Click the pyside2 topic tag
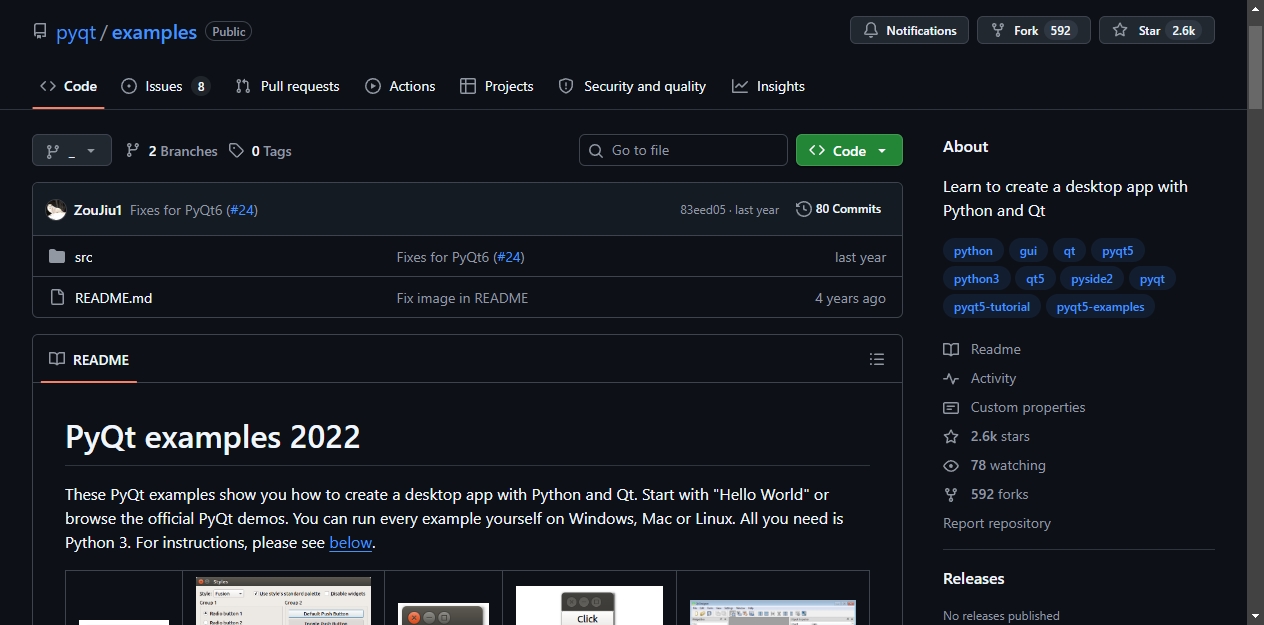 (x=1092, y=279)
